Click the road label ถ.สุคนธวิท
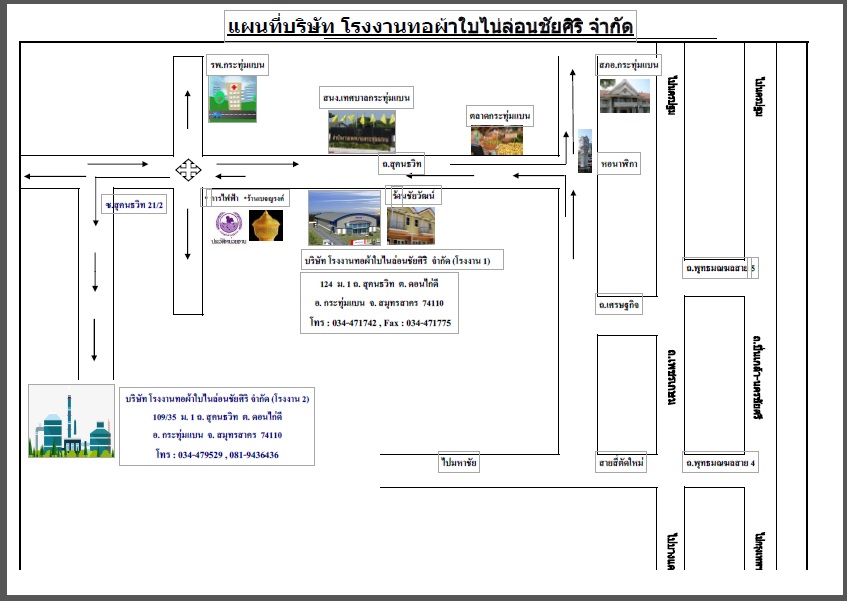This screenshot has height=601, width=847. [x=401, y=164]
